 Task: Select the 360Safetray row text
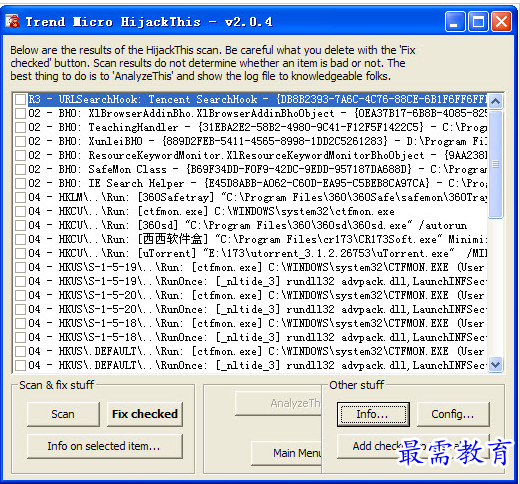[x=257, y=197]
